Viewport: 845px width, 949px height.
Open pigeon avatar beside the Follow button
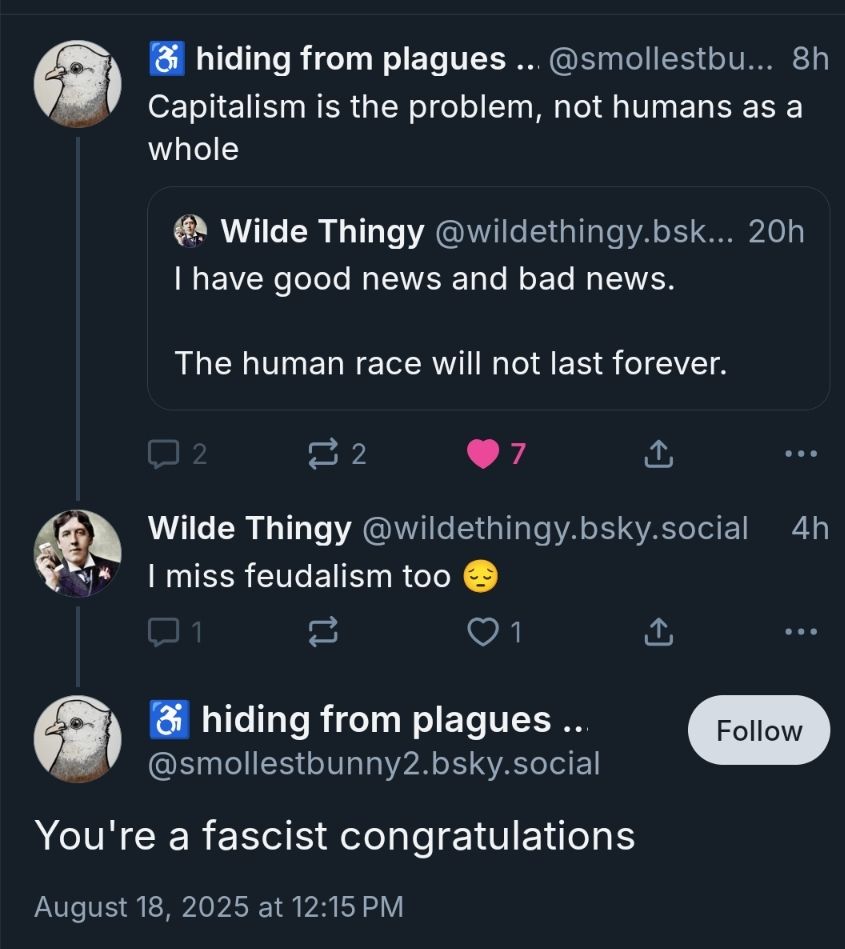[x=78, y=739]
